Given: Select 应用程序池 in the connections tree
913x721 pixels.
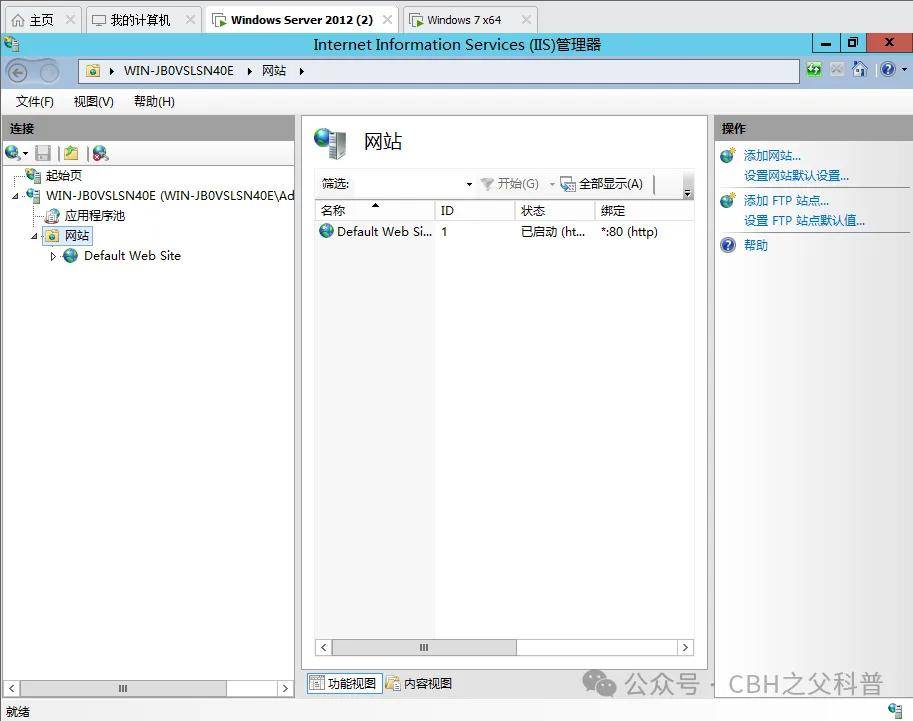Looking at the screenshot, I should pyautogui.click(x=94, y=216).
